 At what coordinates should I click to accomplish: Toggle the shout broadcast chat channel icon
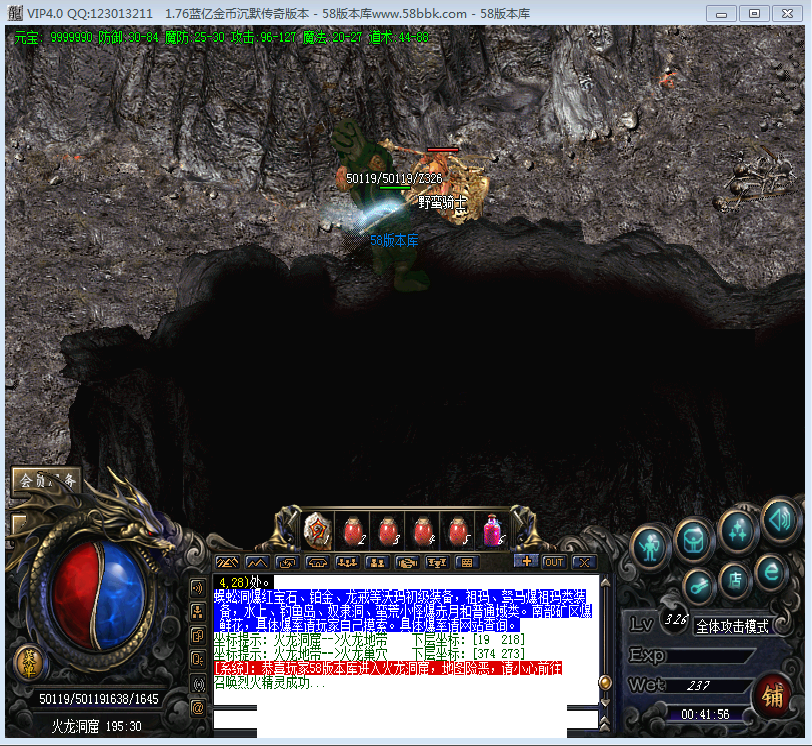pos(198,588)
